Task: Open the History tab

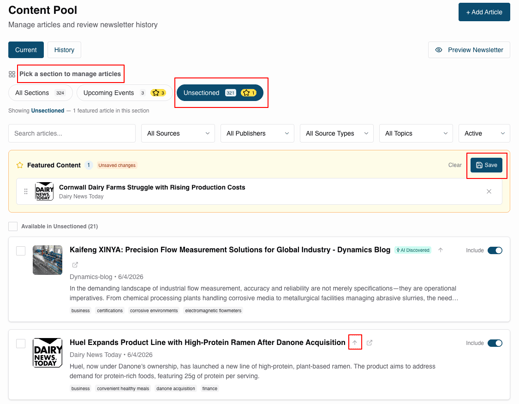Action: pos(64,50)
